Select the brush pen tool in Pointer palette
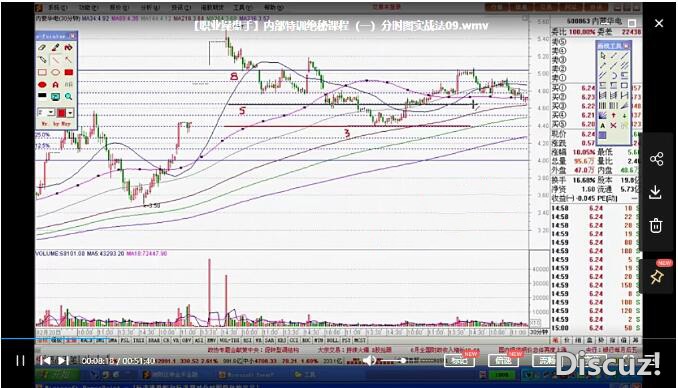This screenshot has width=678, height=388. 55,47
